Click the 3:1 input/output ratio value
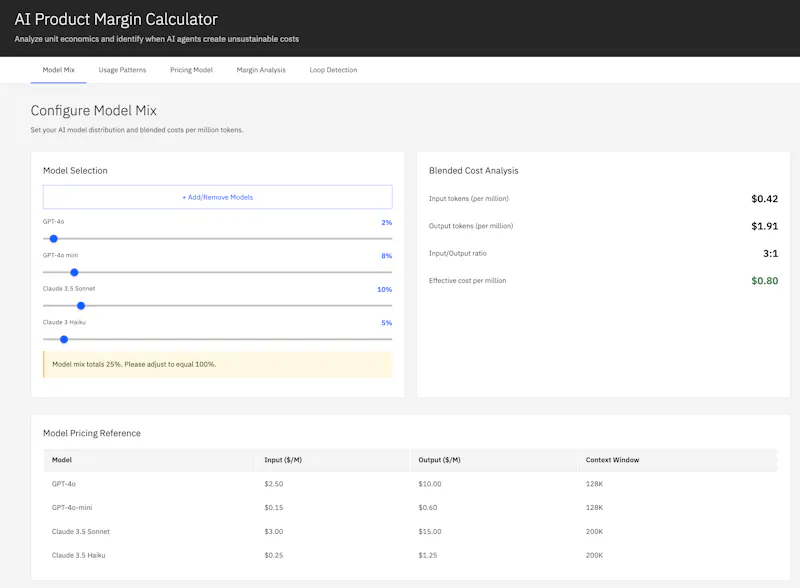The width and height of the screenshot is (800, 588). pyautogui.click(x=770, y=253)
